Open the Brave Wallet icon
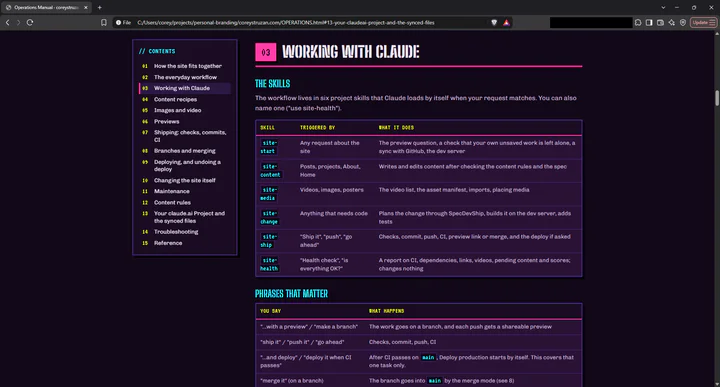The height and width of the screenshot is (387, 720). 660,22
